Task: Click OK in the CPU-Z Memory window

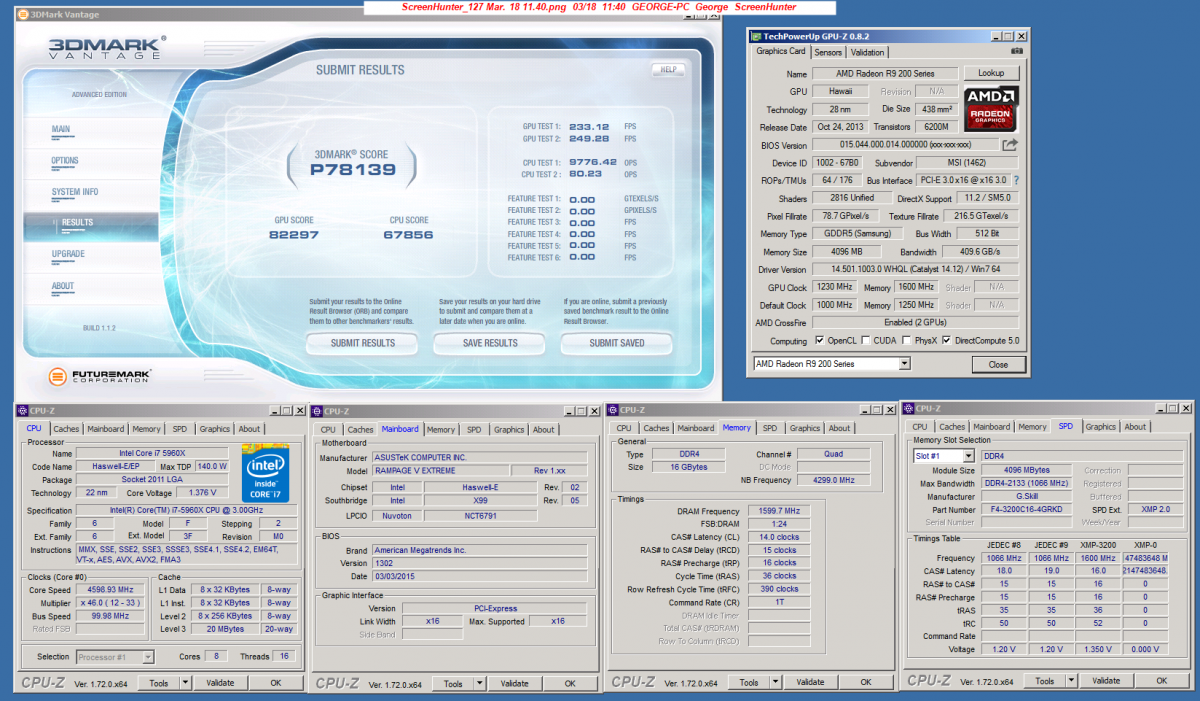Action: (x=865, y=682)
